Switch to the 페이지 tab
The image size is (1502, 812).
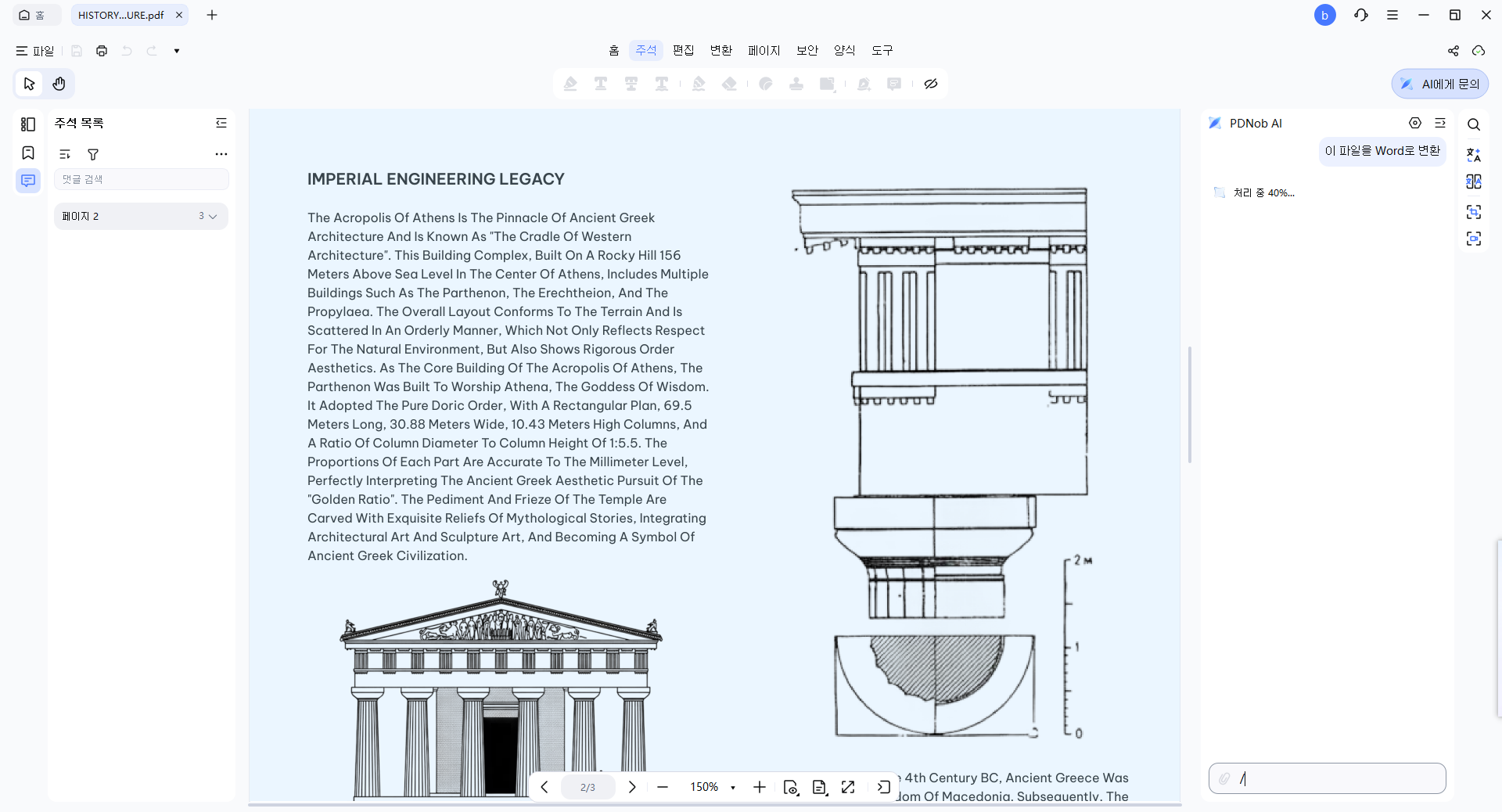tap(764, 50)
